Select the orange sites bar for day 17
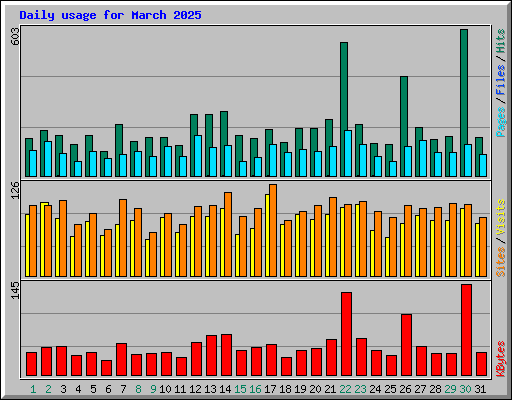The width and height of the screenshot is (512, 400). tap(273, 230)
